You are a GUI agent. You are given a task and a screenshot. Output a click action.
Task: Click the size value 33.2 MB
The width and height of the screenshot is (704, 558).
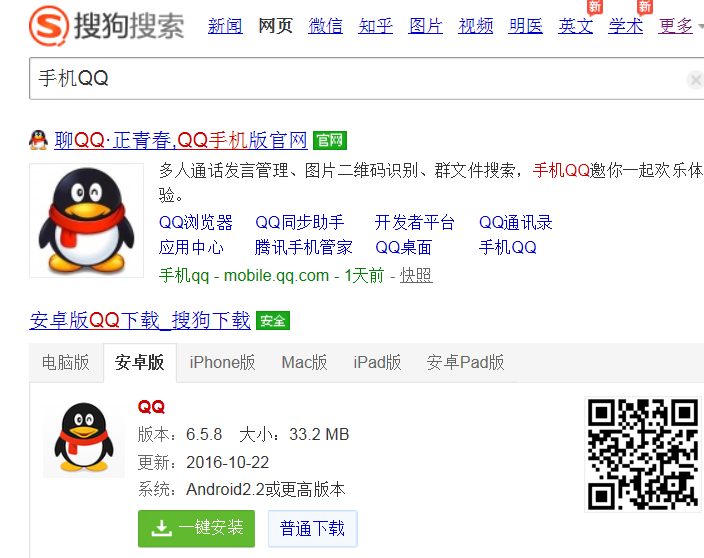click(319, 435)
